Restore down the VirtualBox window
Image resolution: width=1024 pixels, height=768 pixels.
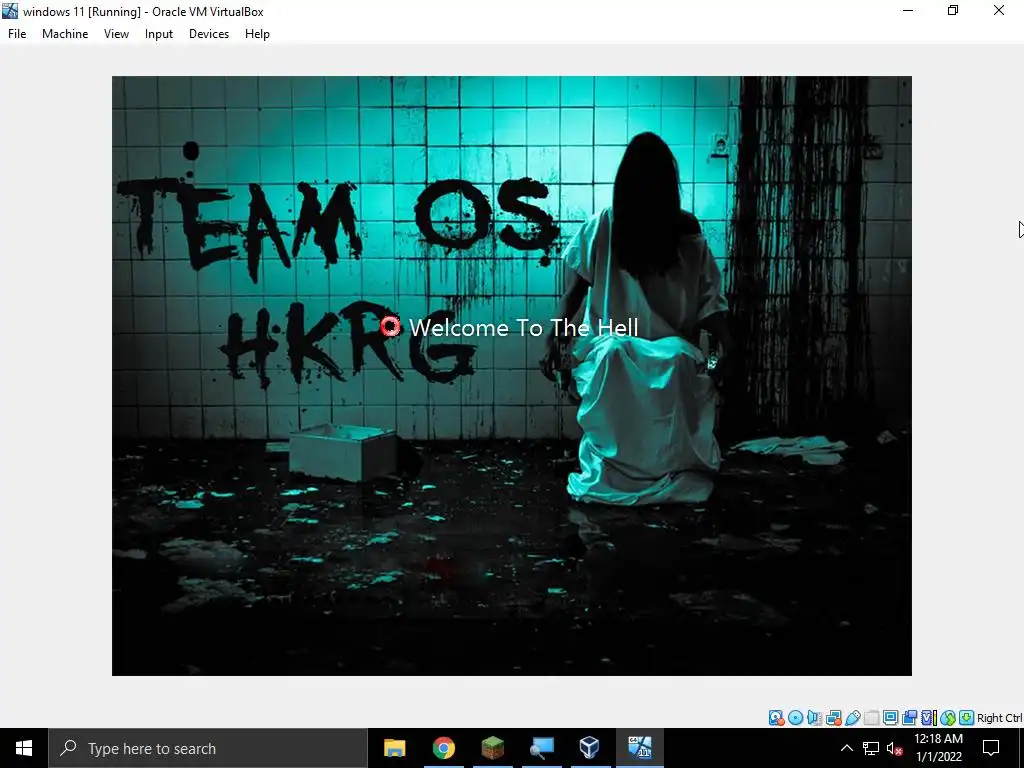tap(953, 10)
